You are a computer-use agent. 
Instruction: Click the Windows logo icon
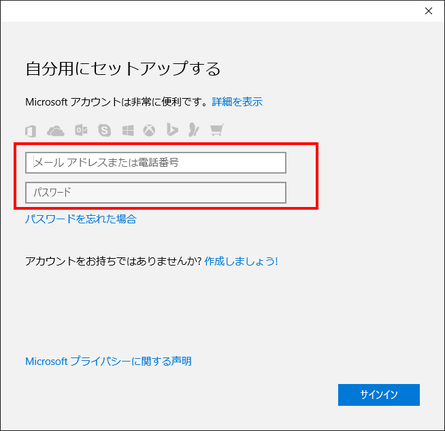(128, 130)
